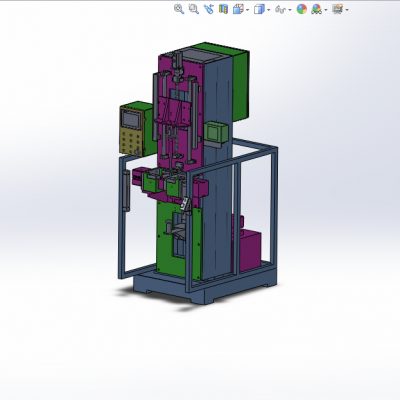Select the green cabinet atop the column
Screen dimensions: 400x400
(x=241, y=83)
